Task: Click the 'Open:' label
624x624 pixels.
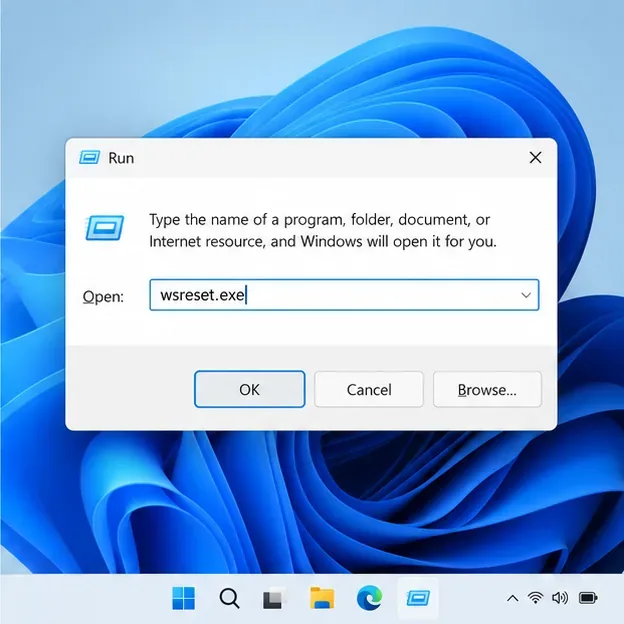Action: pyautogui.click(x=103, y=296)
